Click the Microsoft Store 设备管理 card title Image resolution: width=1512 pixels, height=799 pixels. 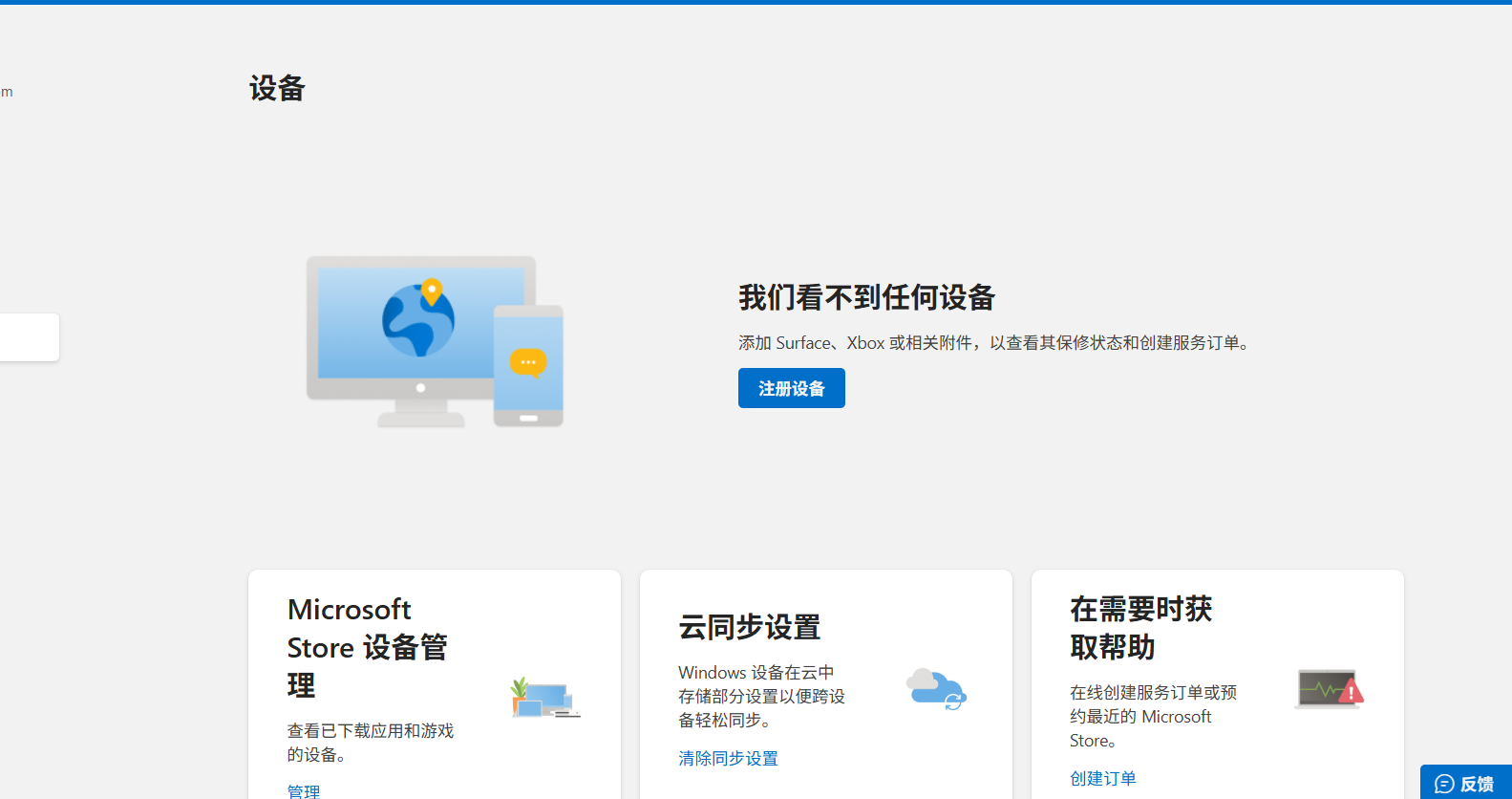pos(368,647)
